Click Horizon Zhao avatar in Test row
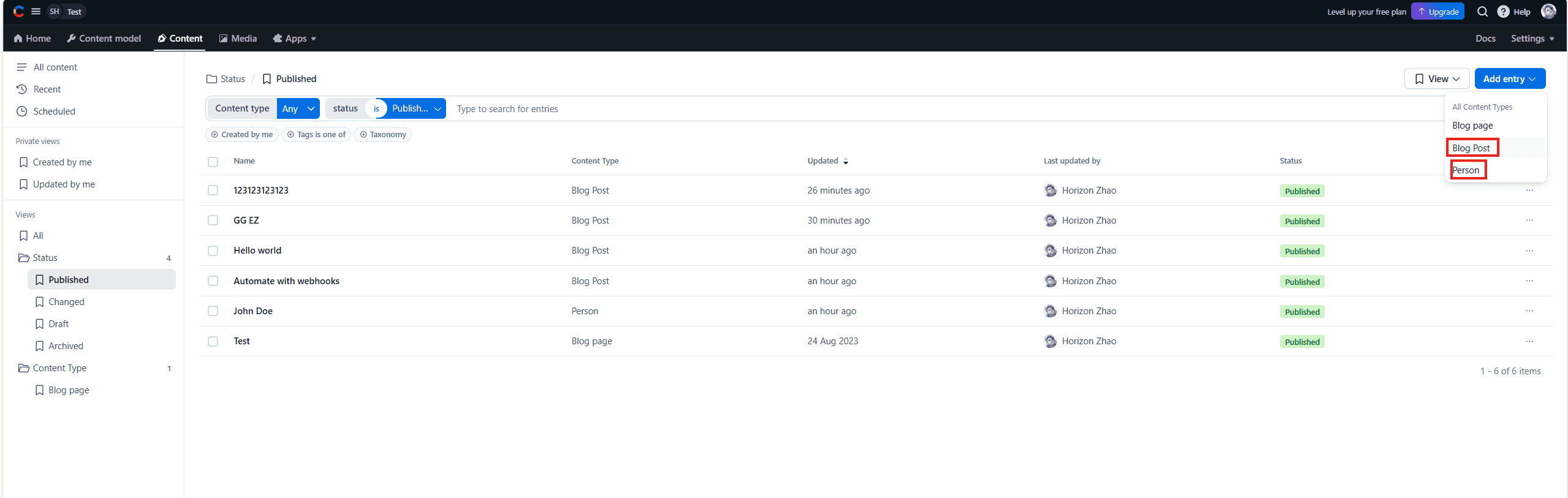Image resolution: width=1568 pixels, height=498 pixels. pos(1050,341)
